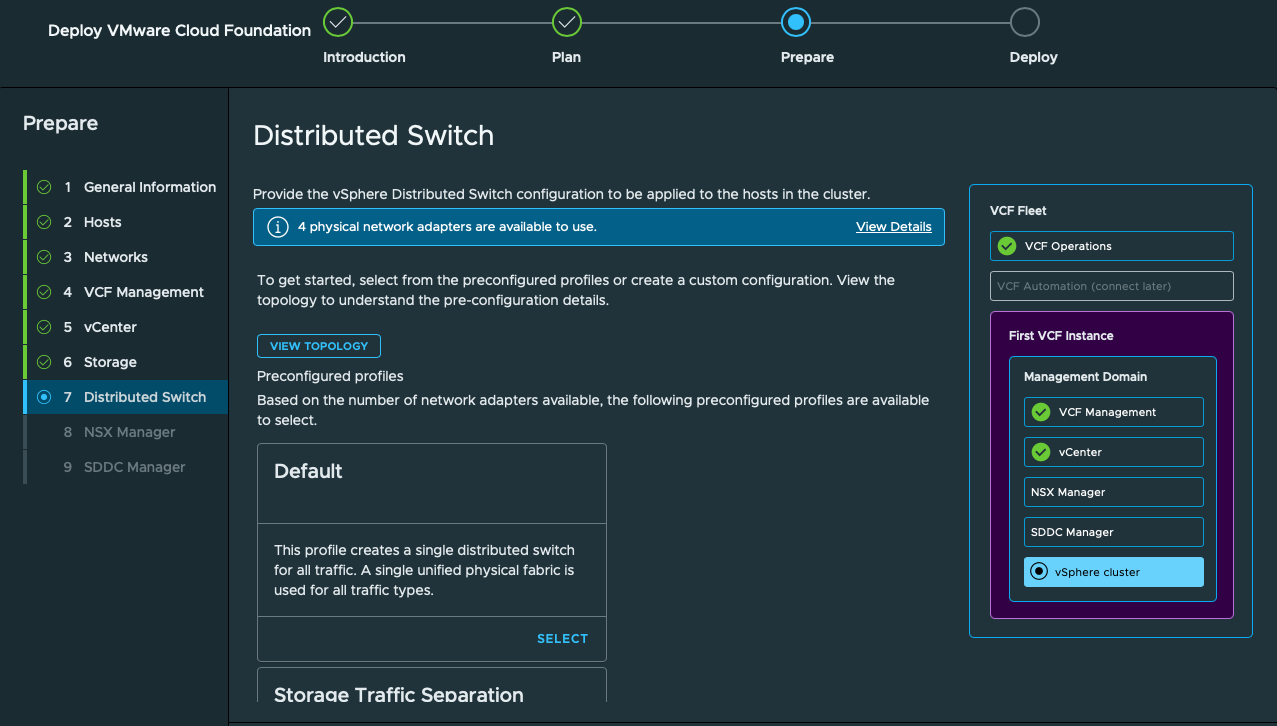Open Storage step in sidebar
This screenshot has width=1277, height=726.
(125, 362)
